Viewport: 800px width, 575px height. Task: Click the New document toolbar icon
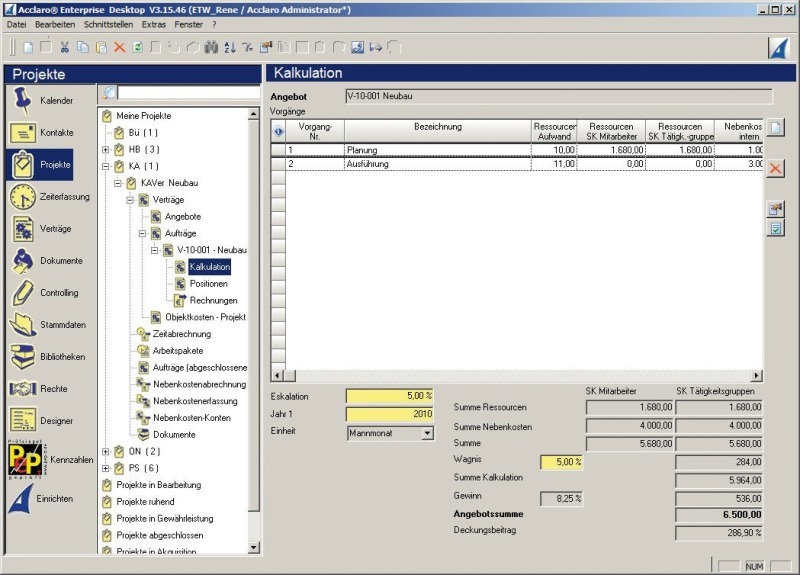point(29,48)
